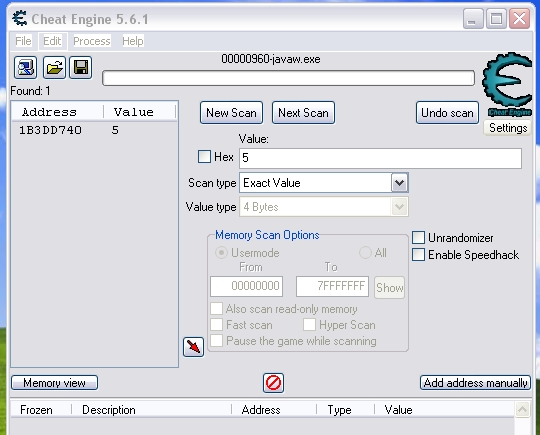Screen dimensions: 540x435
Task: Open the process list computer icon
Action: click(25, 68)
